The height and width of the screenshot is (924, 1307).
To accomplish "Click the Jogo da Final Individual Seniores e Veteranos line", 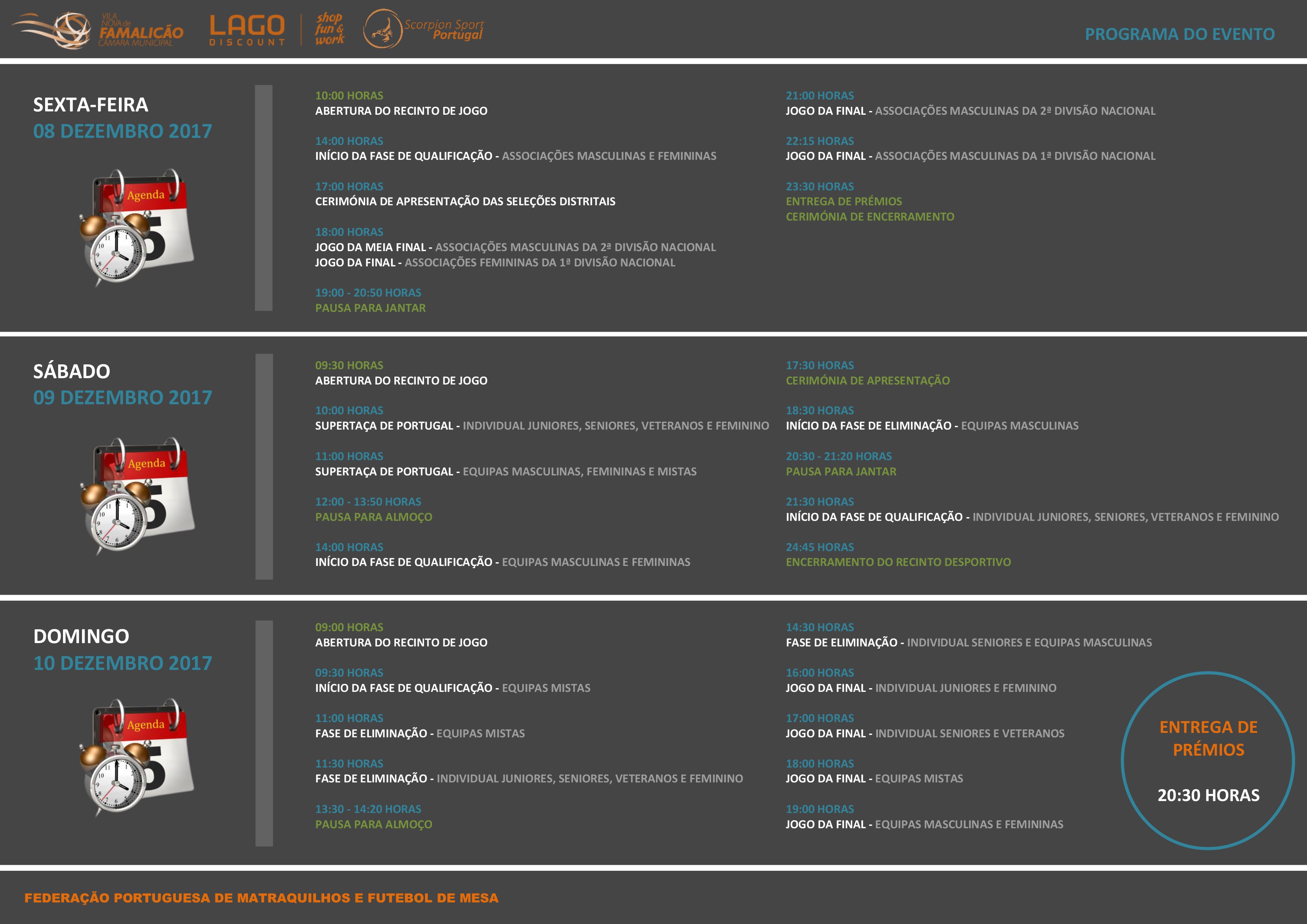I will click(925, 734).
